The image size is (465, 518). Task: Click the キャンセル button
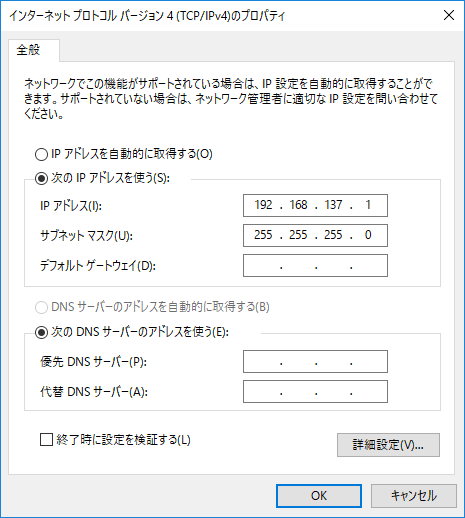[414, 496]
